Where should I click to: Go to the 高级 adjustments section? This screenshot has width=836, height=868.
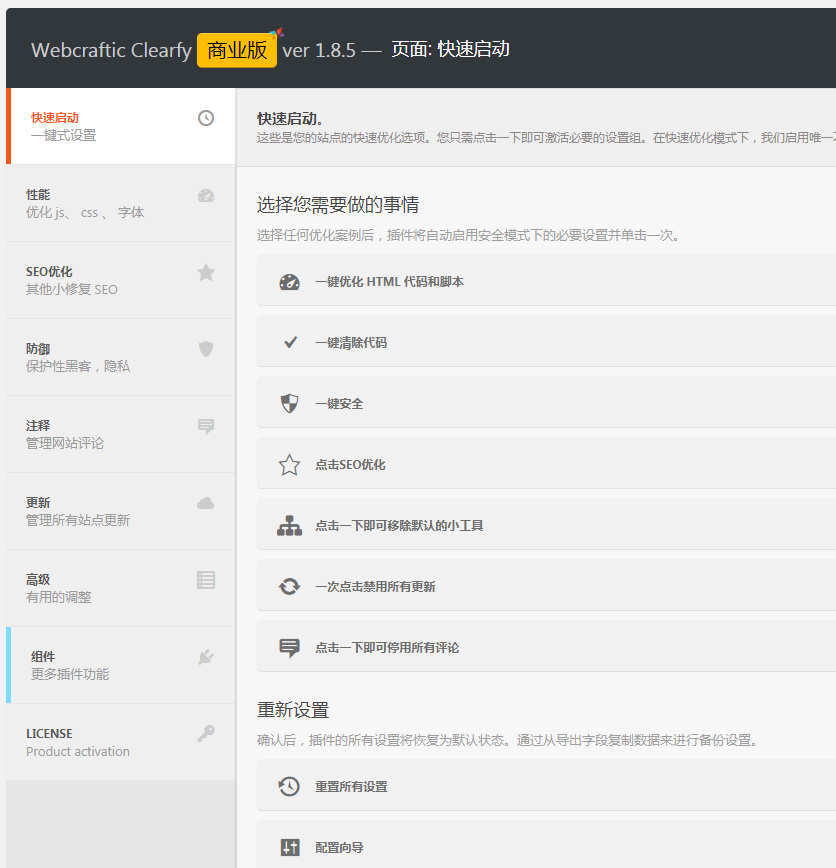(100, 588)
